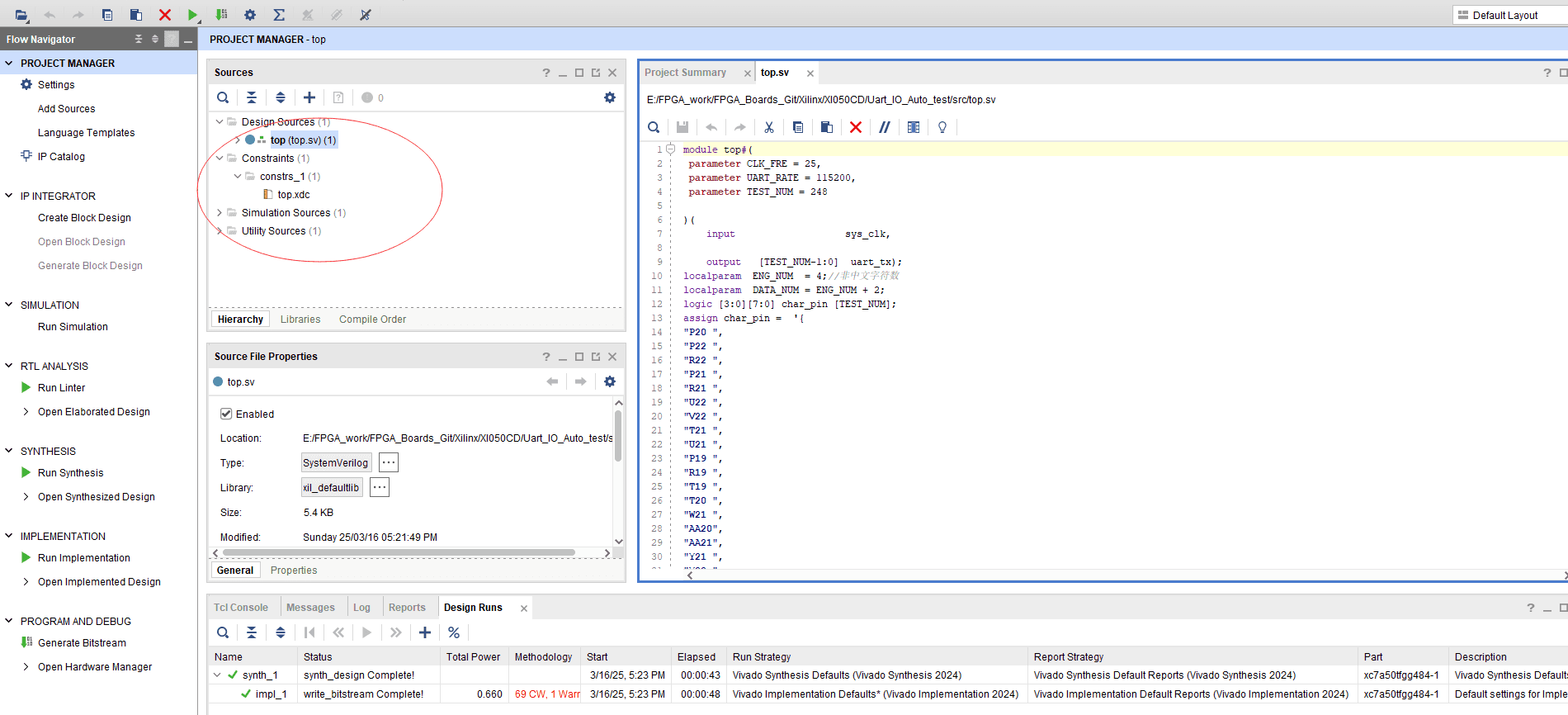This screenshot has height=715, width=1568.
Task: Click the red X delete icon in the editor toolbar
Action: 856,127
